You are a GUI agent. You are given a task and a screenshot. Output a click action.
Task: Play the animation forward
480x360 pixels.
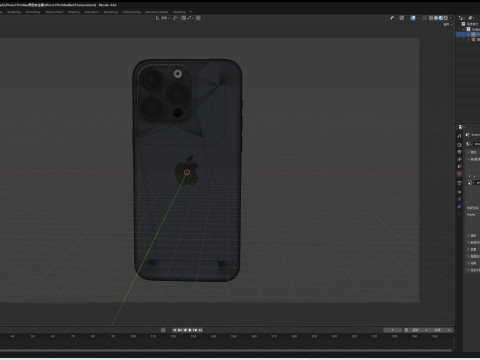pyautogui.click(x=190, y=330)
